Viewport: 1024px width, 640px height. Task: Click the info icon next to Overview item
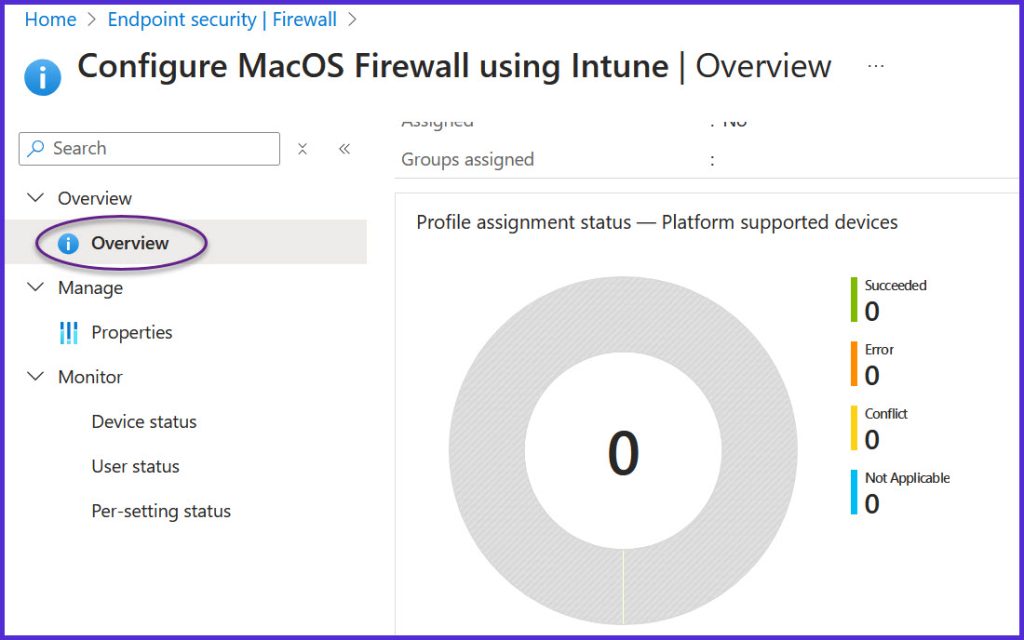(68, 244)
